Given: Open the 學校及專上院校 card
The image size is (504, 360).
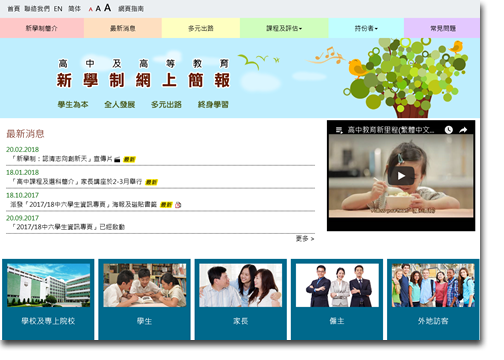Looking at the screenshot, I should click(x=48, y=299).
